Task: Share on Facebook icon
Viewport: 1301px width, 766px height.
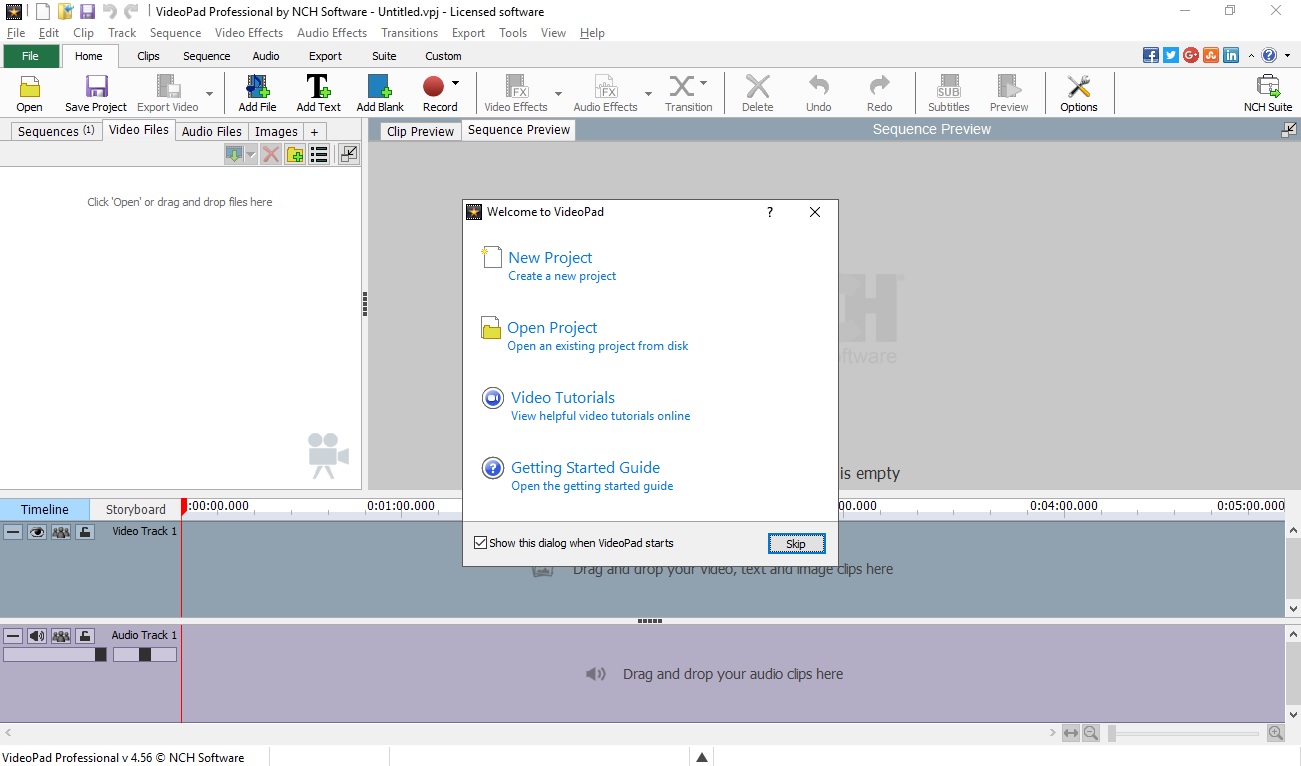Action: tap(1151, 55)
